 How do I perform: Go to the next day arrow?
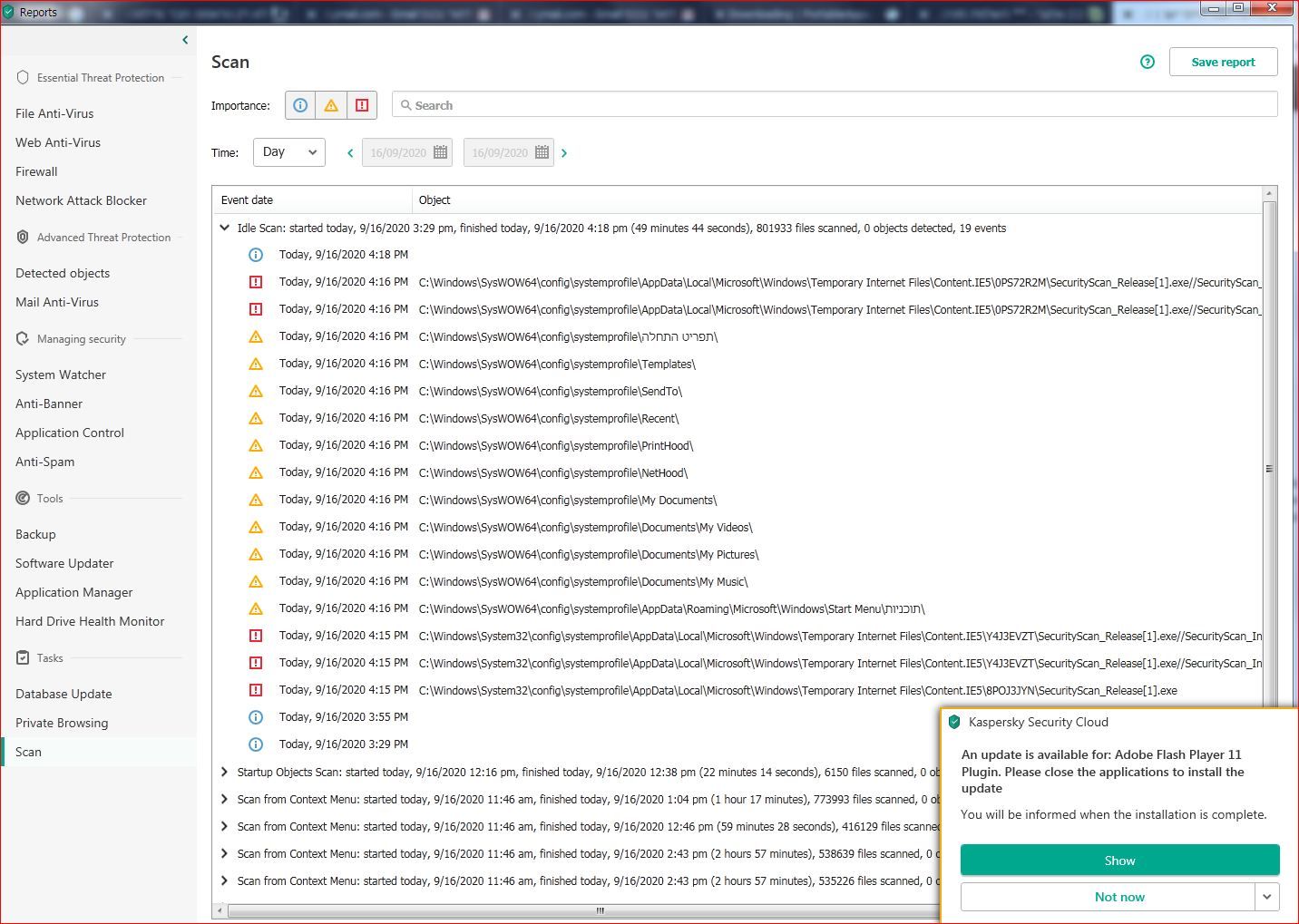[x=564, y=153]
